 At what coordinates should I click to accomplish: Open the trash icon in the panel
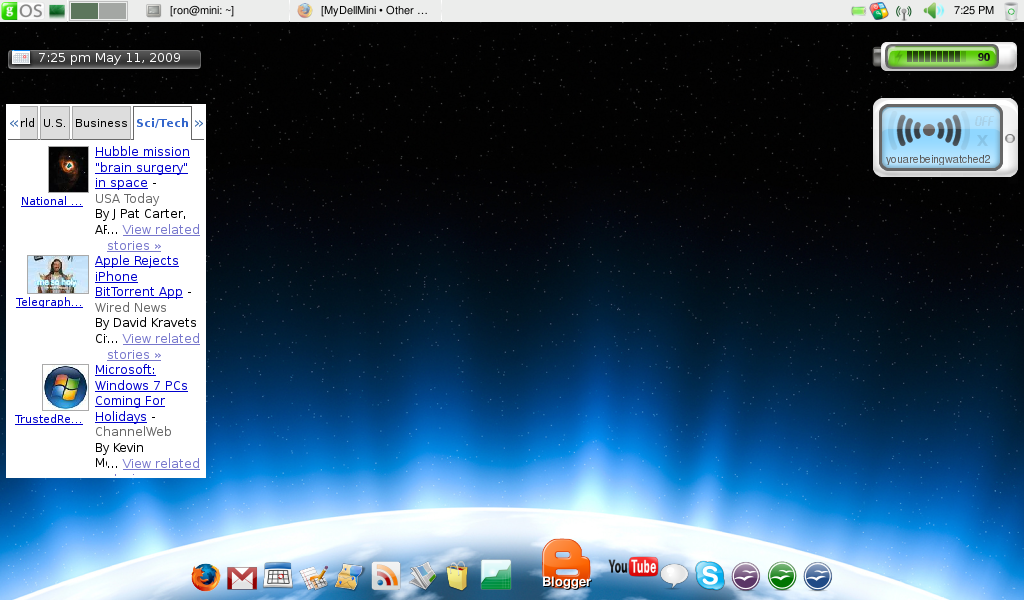pyautogui.click(x=1012, y=11)
